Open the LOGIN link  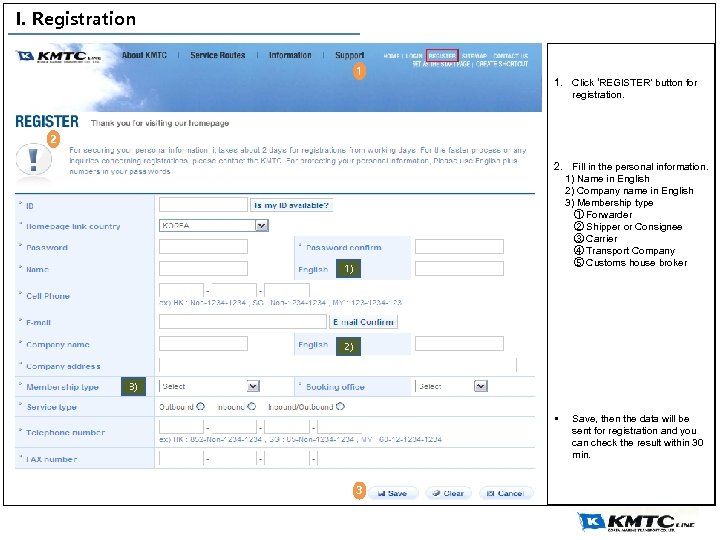click(x=414, y=56)
